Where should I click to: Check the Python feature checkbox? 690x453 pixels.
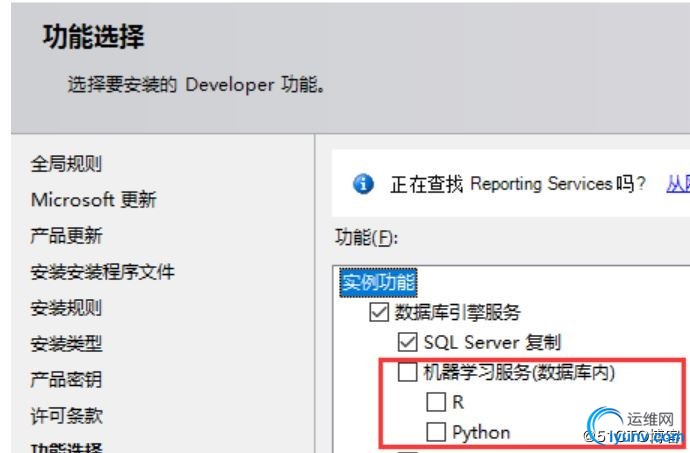pos(436,432)
